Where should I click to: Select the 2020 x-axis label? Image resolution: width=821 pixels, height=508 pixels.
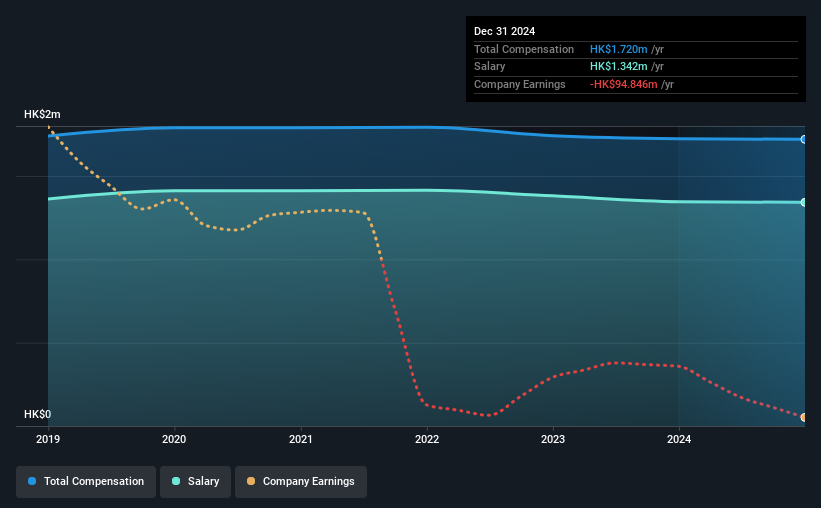(x=174, y=439)
